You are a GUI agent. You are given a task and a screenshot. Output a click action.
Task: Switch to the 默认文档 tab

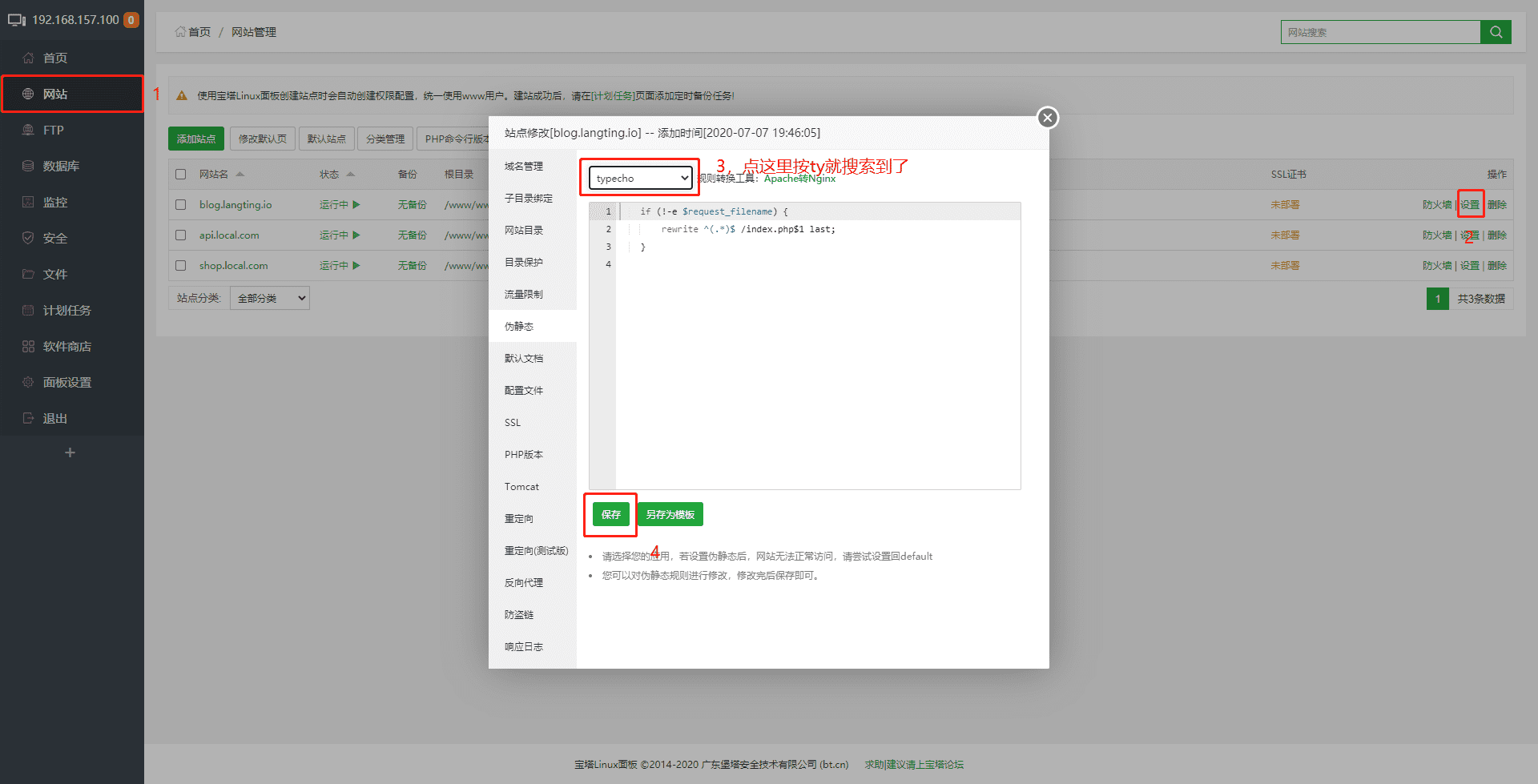tap(533, 358)
